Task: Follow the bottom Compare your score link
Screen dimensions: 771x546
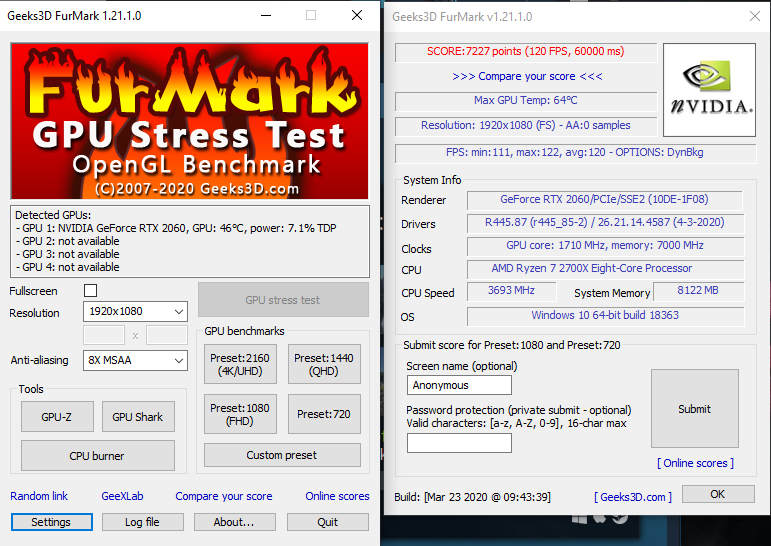Action: click(224, 496)
